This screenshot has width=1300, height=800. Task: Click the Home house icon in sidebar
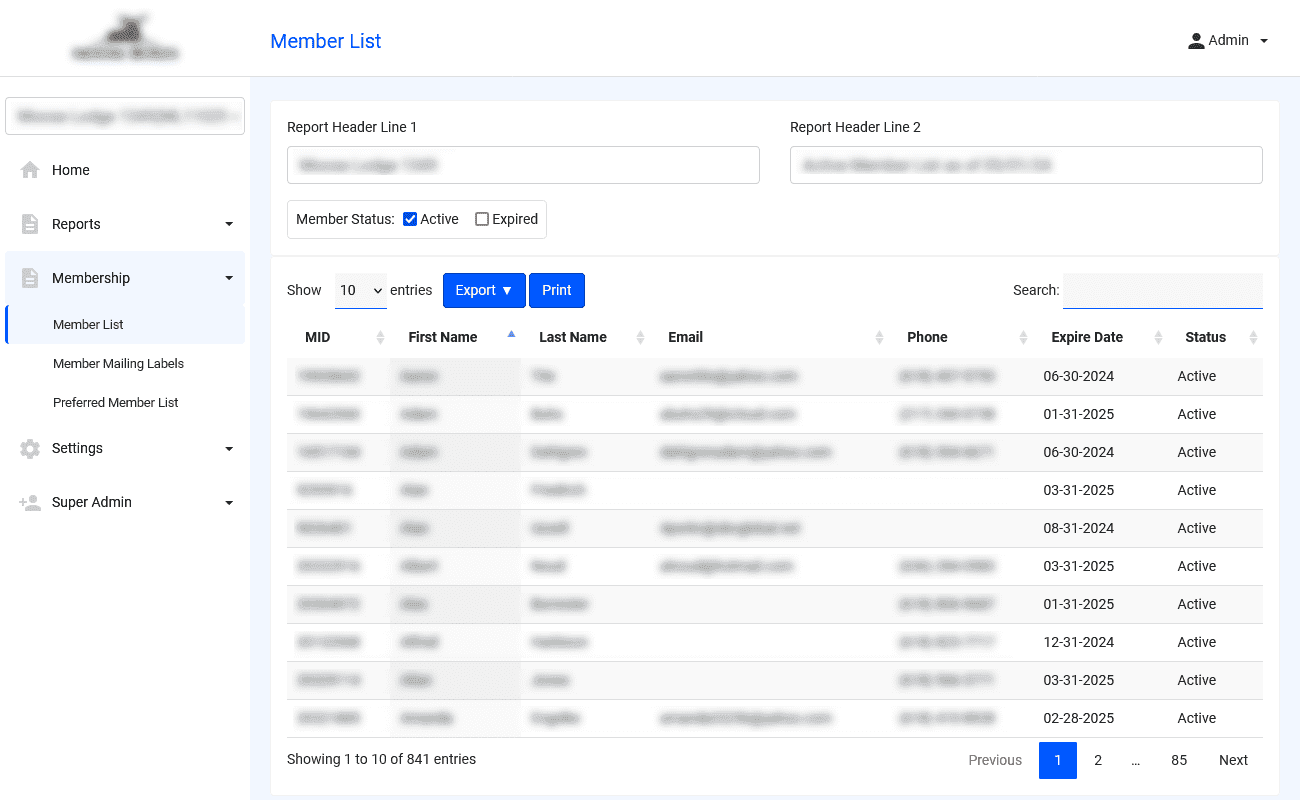(30, 170)
